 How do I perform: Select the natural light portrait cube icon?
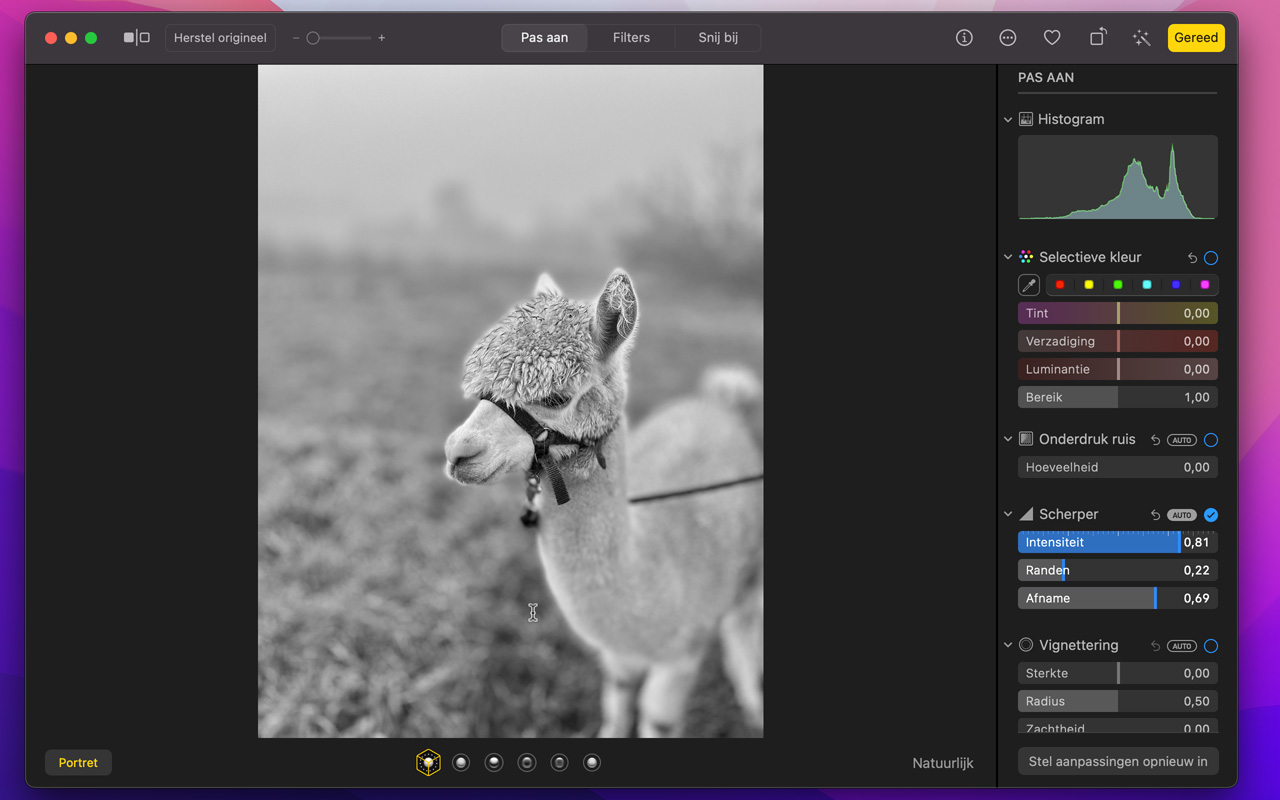click(x=428, y=763)
